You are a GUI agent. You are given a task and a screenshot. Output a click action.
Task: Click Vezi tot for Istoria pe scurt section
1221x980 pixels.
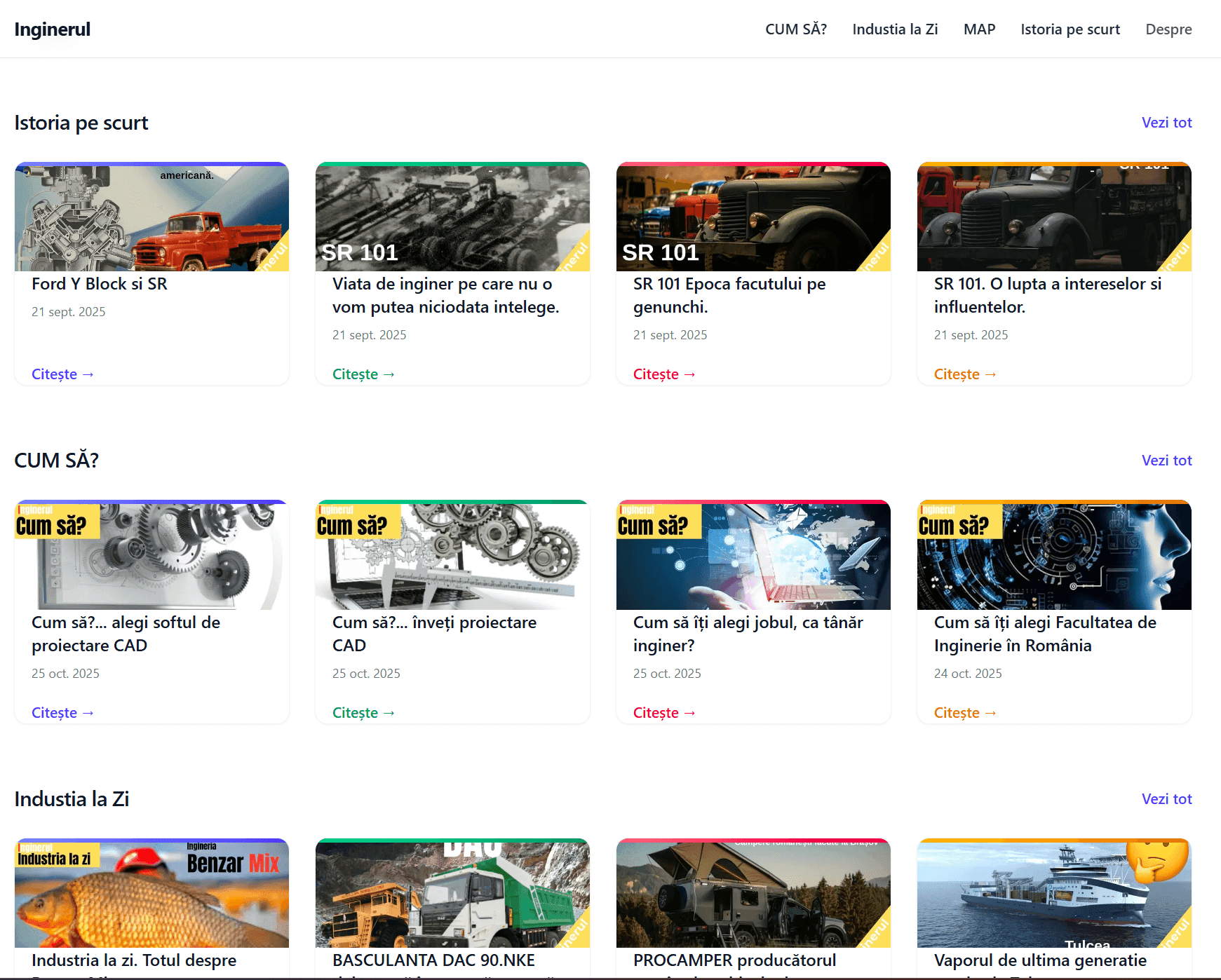[1166, 123]
